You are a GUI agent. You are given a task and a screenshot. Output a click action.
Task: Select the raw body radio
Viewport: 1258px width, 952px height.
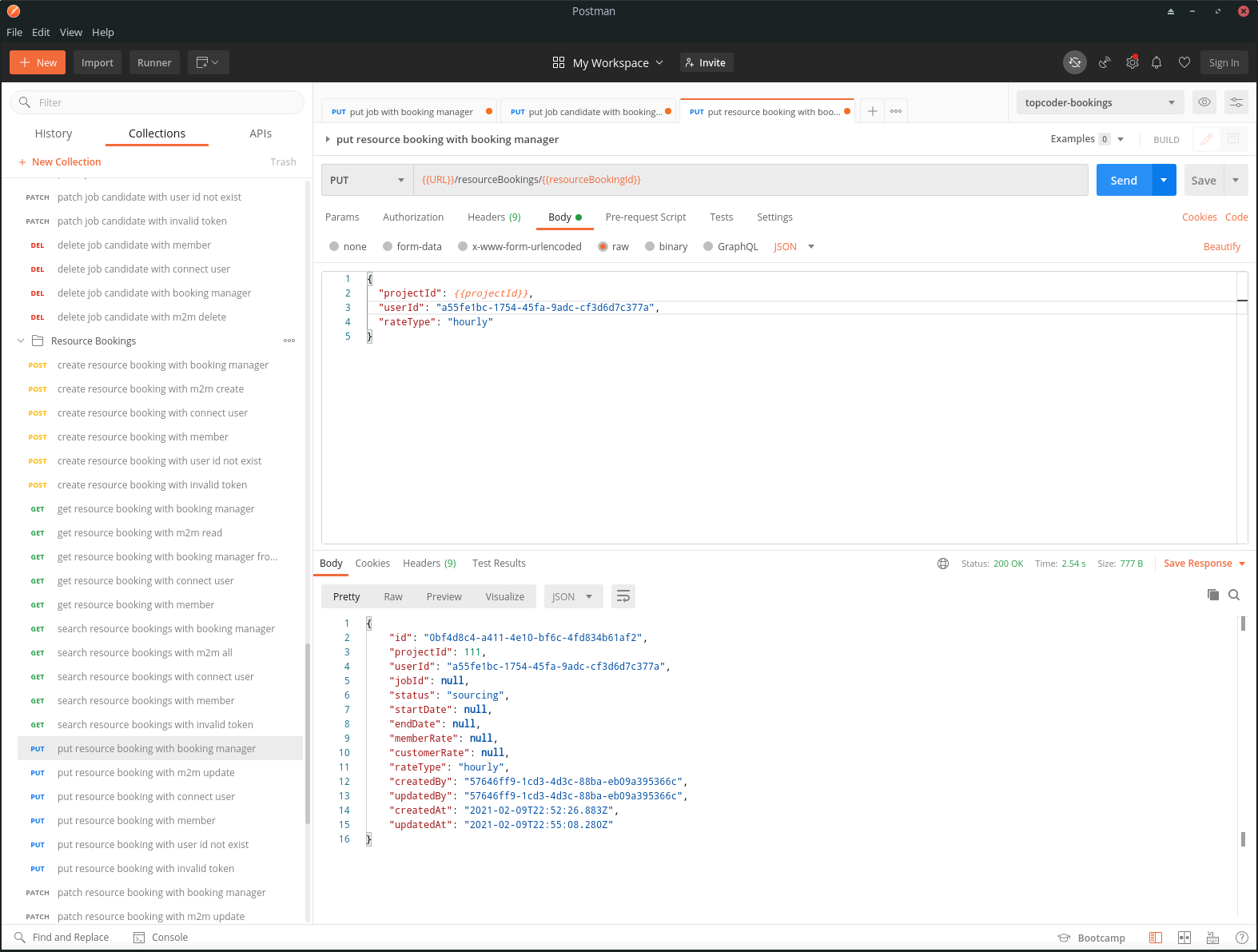pos(603,246)
